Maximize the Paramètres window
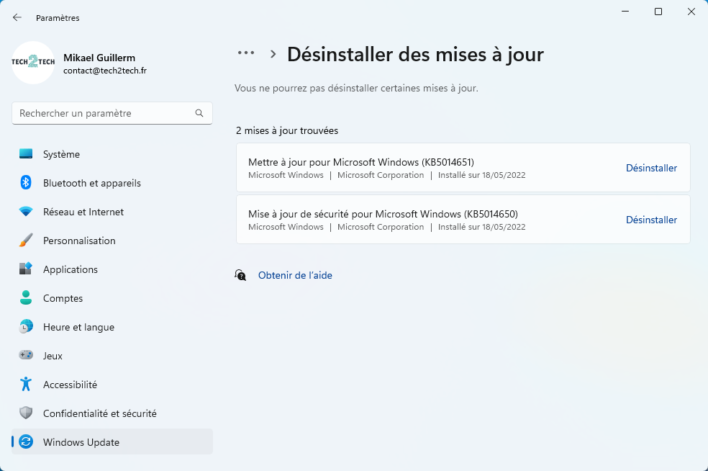 [x=658, y=11]
